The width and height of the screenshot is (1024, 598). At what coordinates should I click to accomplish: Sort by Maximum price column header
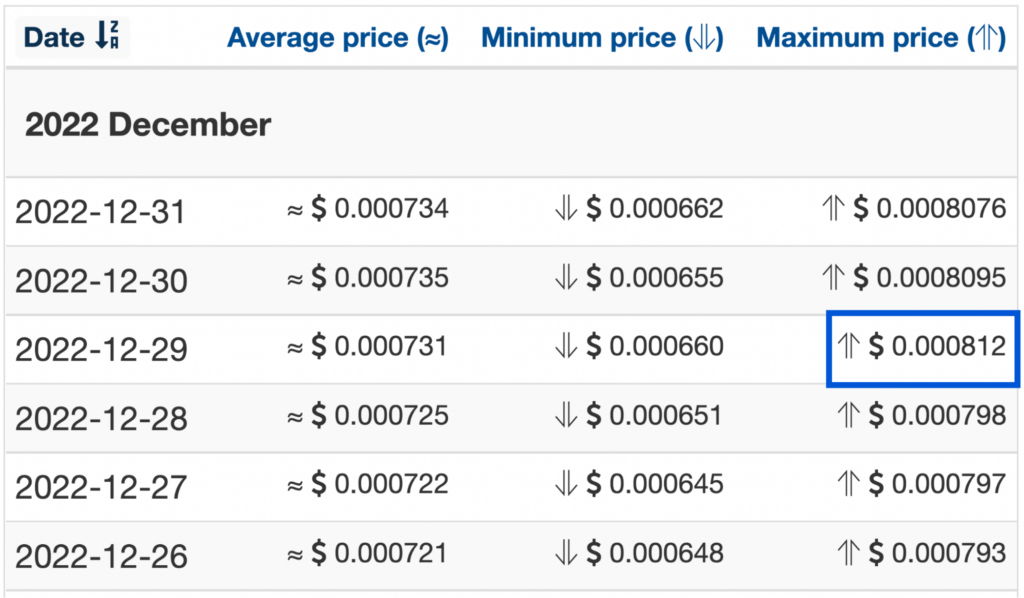(881, 37)
